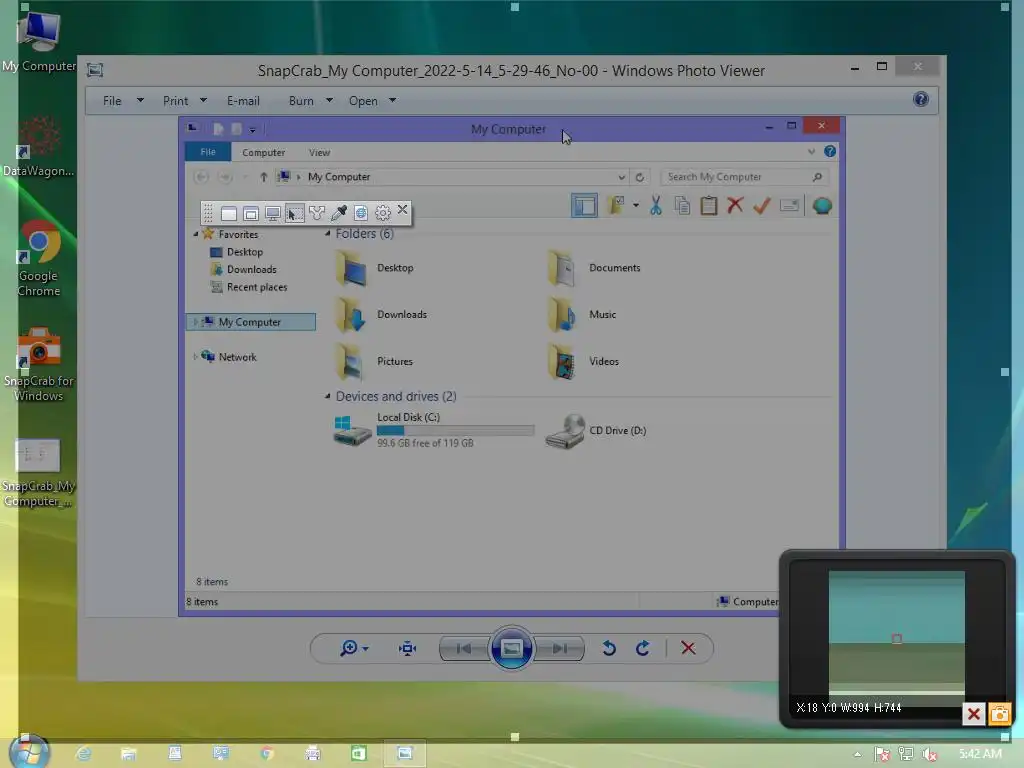Viewport: 1024px width, 768px height.
Task: Select pictured My Computer tree item
Action: pyautogui.click(x=251, y=322)
